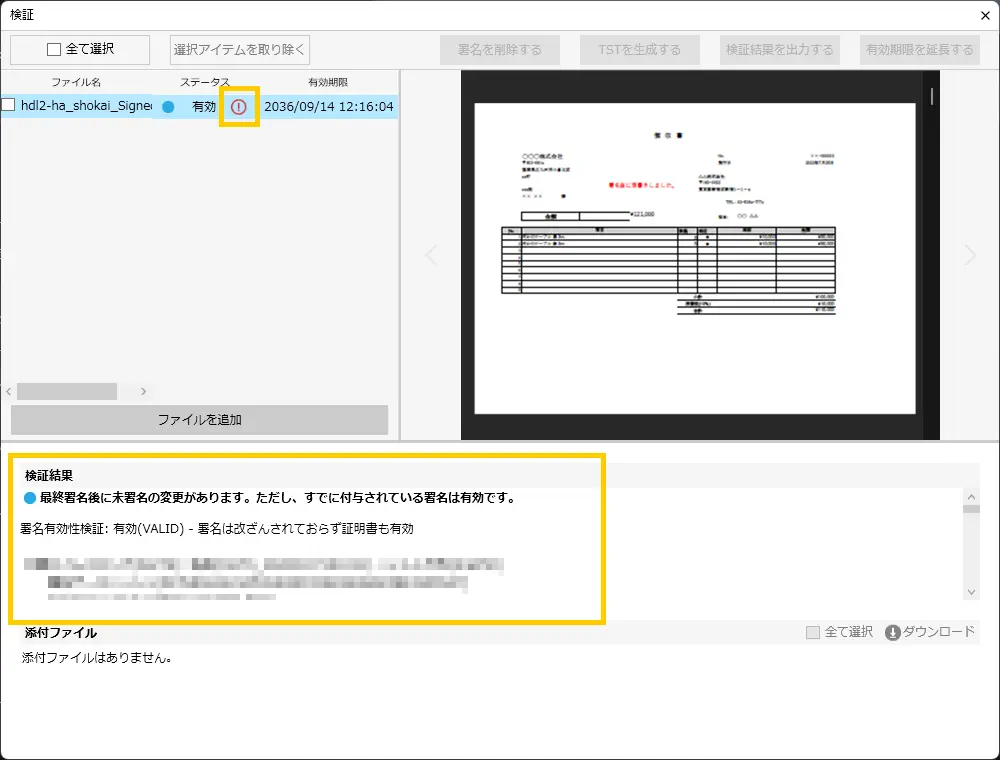Click the PDF document preview page
This screenshot has height=760, width=1000.
click(x=694, y=258)
